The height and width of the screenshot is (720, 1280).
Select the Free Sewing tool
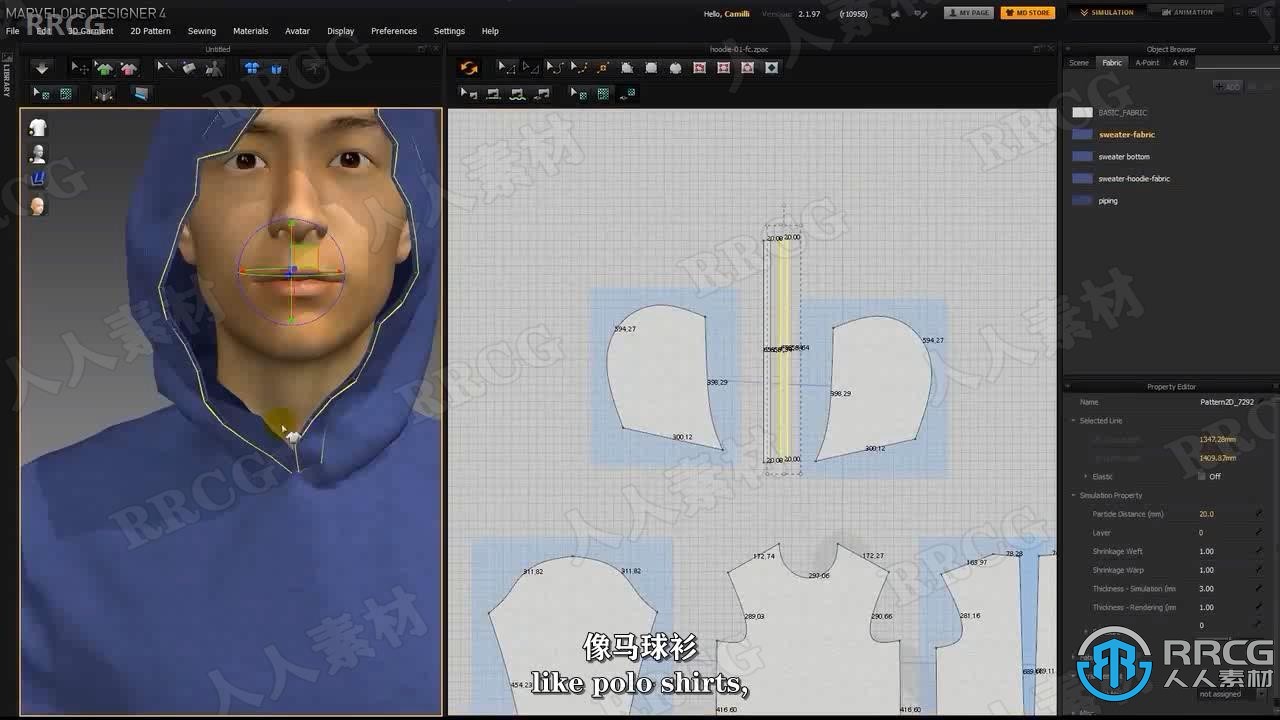click(517, 93)
